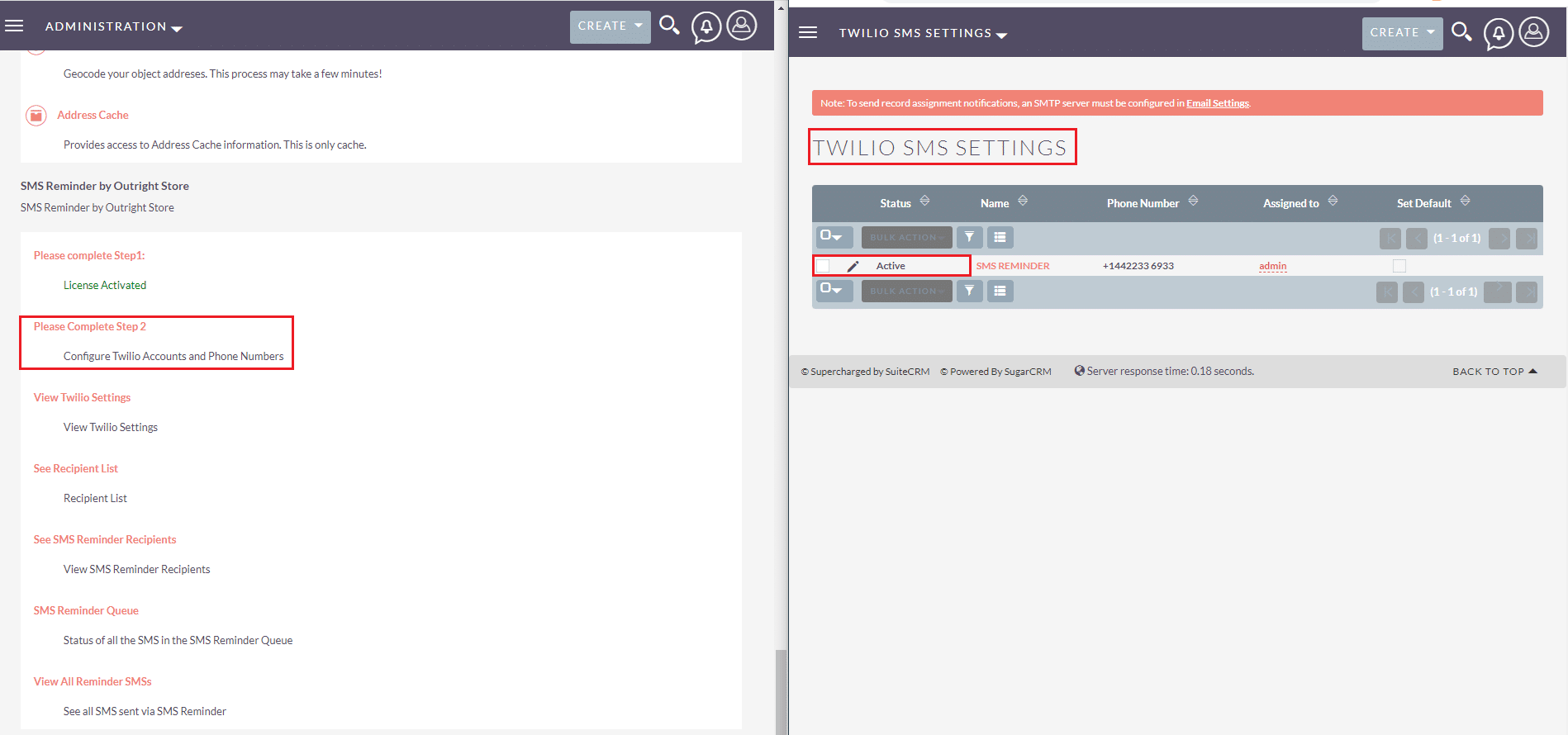Open Email Settings link in notice

(1218, 103)
